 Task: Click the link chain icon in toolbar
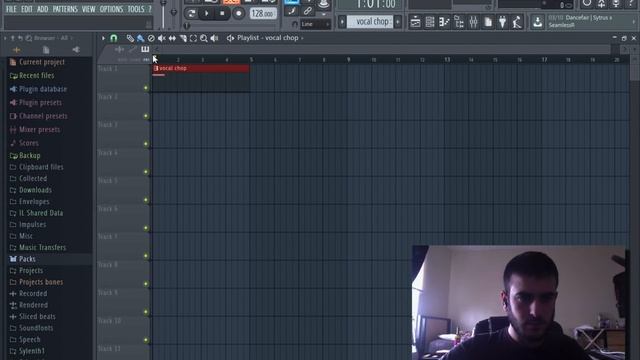(x=308, y=11)
